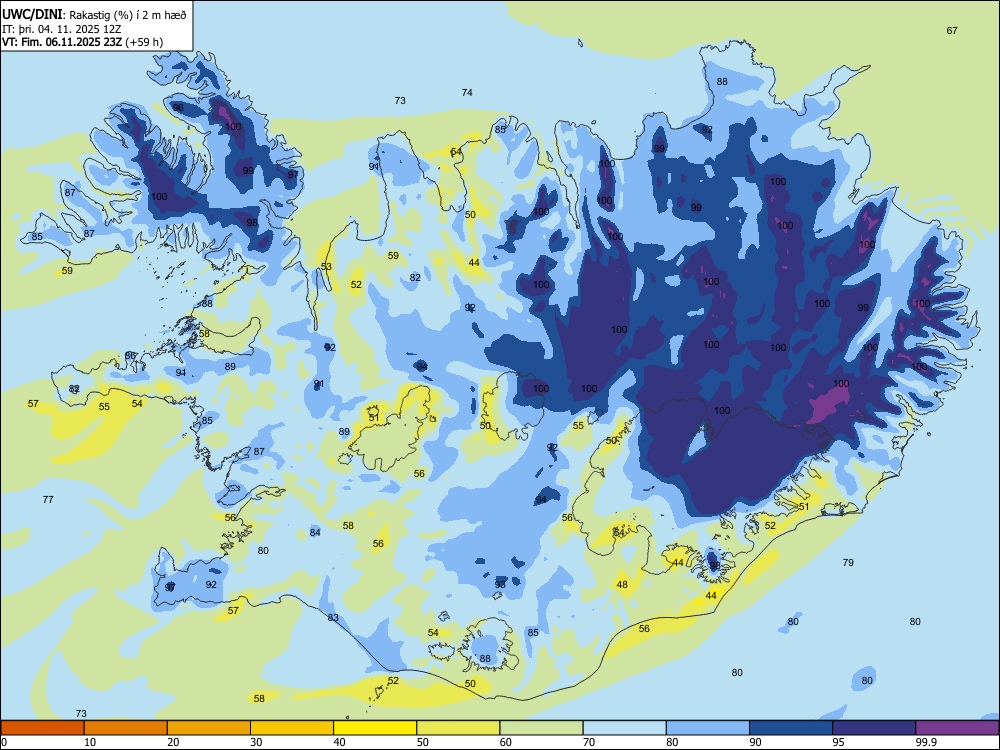Screen dimensions: 1000x750
Task: Click the 67 humidity value over the sea
Action: (952, 31)
